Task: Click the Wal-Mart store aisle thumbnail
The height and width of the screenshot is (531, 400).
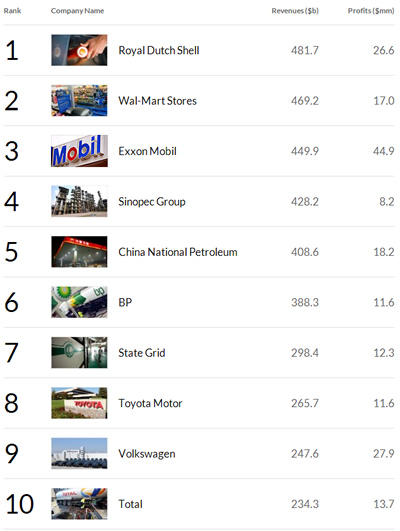Action: (x=79, y=101)
